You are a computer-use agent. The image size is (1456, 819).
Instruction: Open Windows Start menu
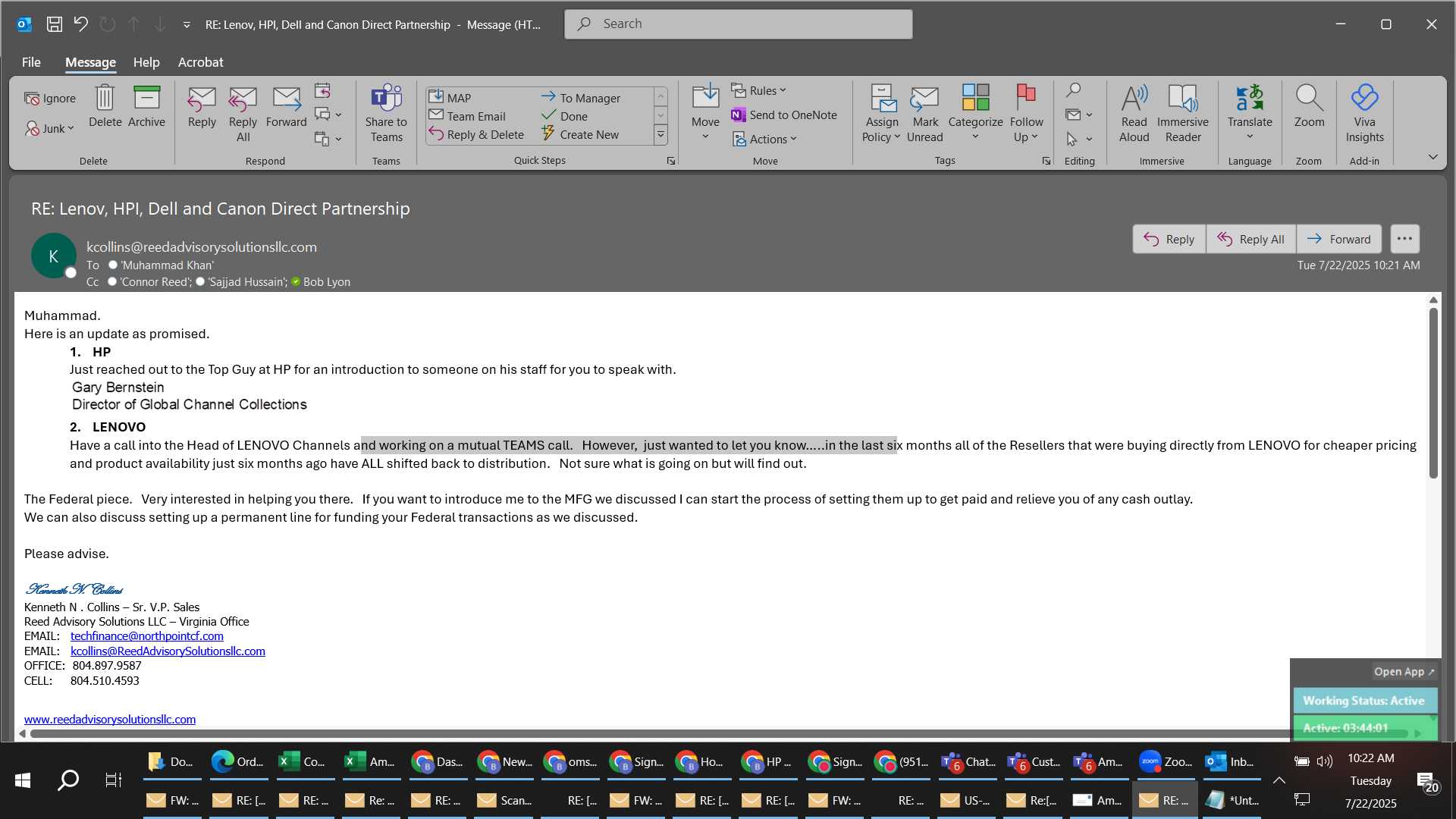click(23, 780)
